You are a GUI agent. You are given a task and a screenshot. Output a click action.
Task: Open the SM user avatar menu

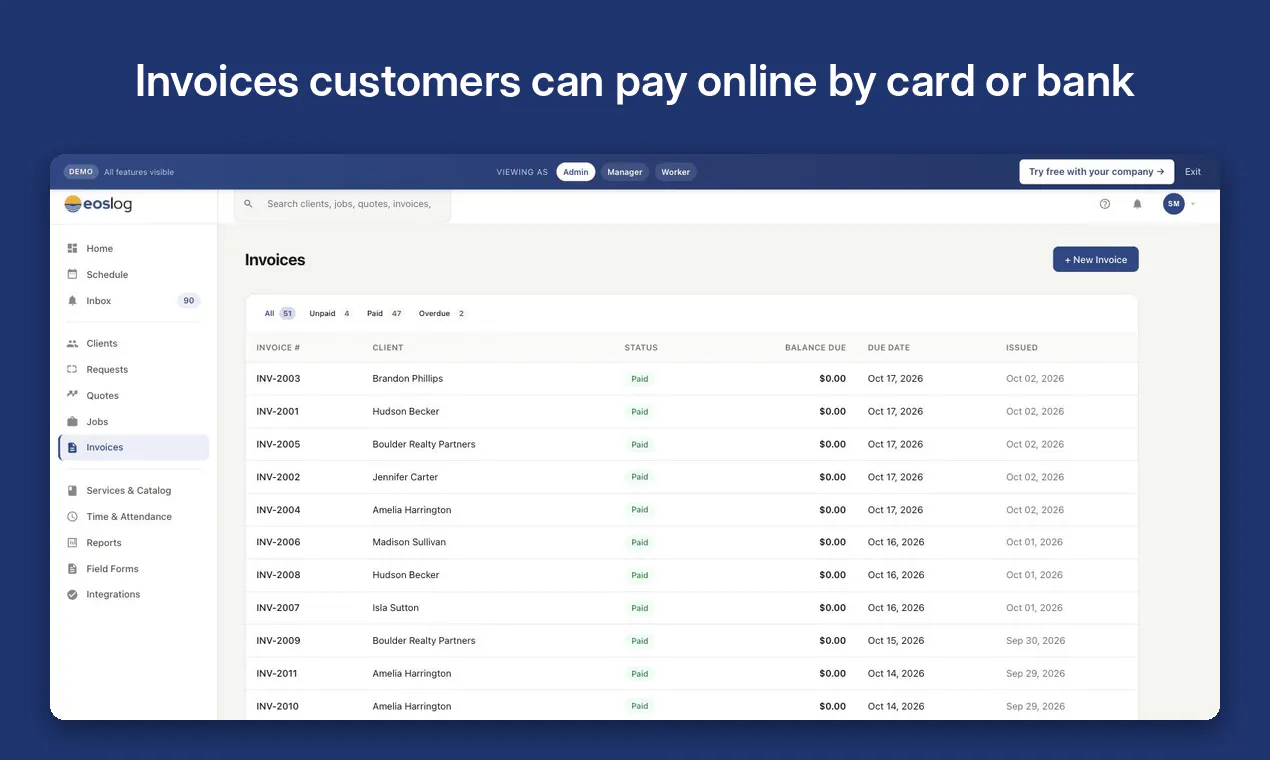coord(1174,204)
